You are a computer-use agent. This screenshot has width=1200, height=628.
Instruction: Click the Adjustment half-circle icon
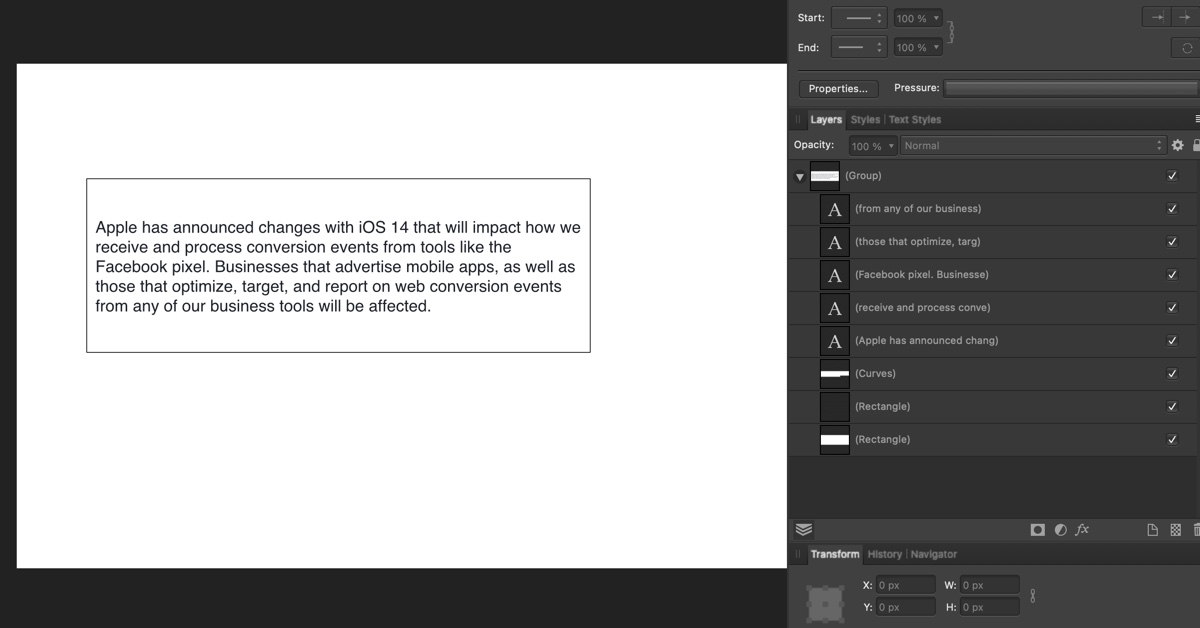[x=1060, y=530]
